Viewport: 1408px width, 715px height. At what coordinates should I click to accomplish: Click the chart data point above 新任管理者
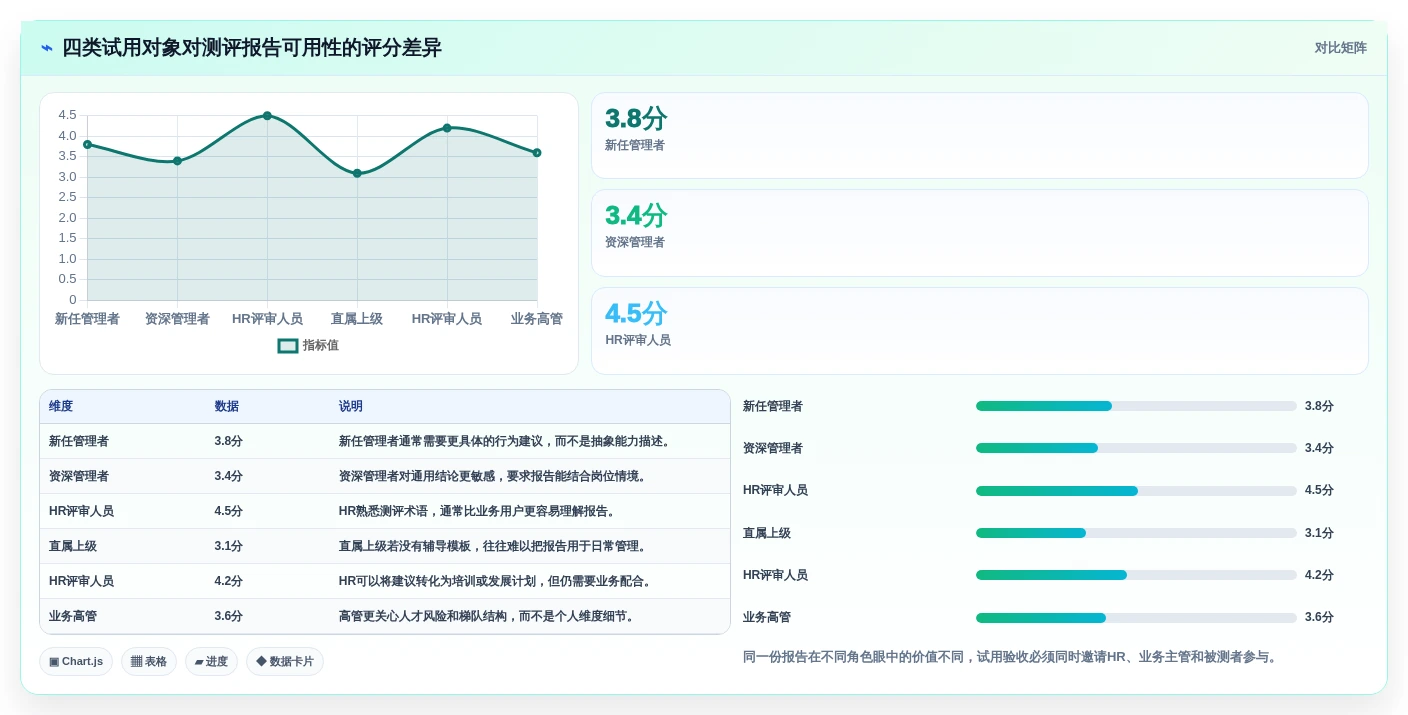point(87,144)
